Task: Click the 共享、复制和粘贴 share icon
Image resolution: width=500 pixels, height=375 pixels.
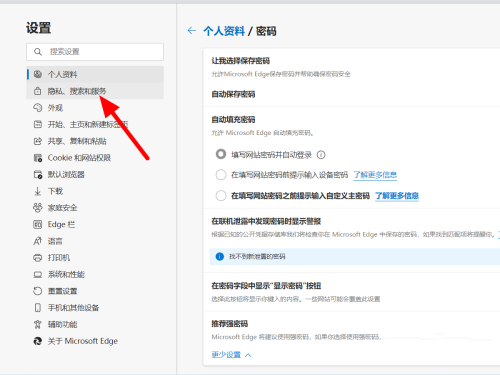Action: coord(38,141)
